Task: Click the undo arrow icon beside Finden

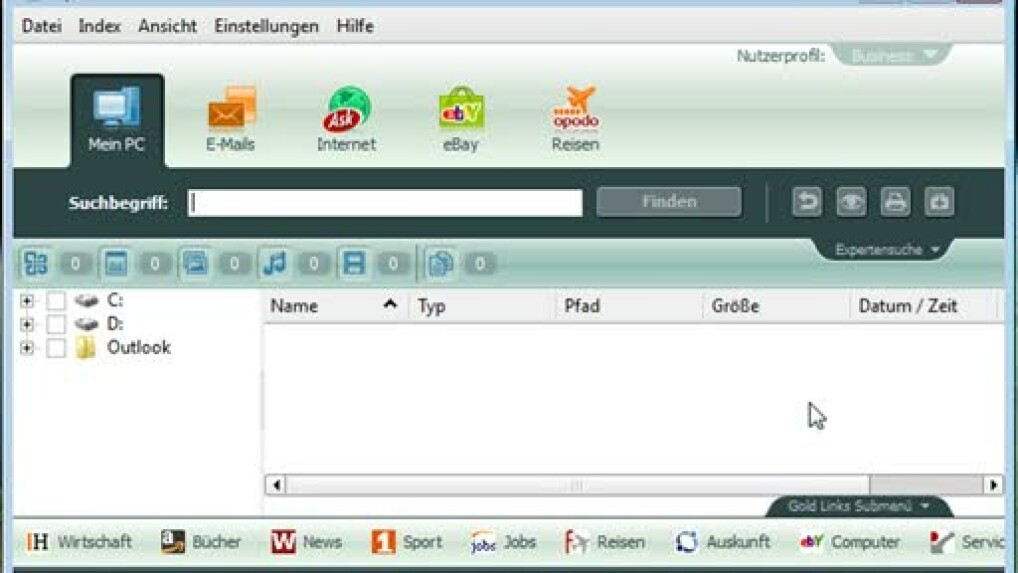Action: click(x=807, y=202)
